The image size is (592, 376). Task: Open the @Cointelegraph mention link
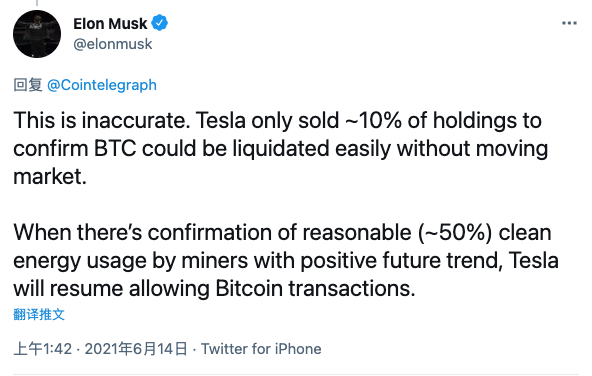pos(102,85)
